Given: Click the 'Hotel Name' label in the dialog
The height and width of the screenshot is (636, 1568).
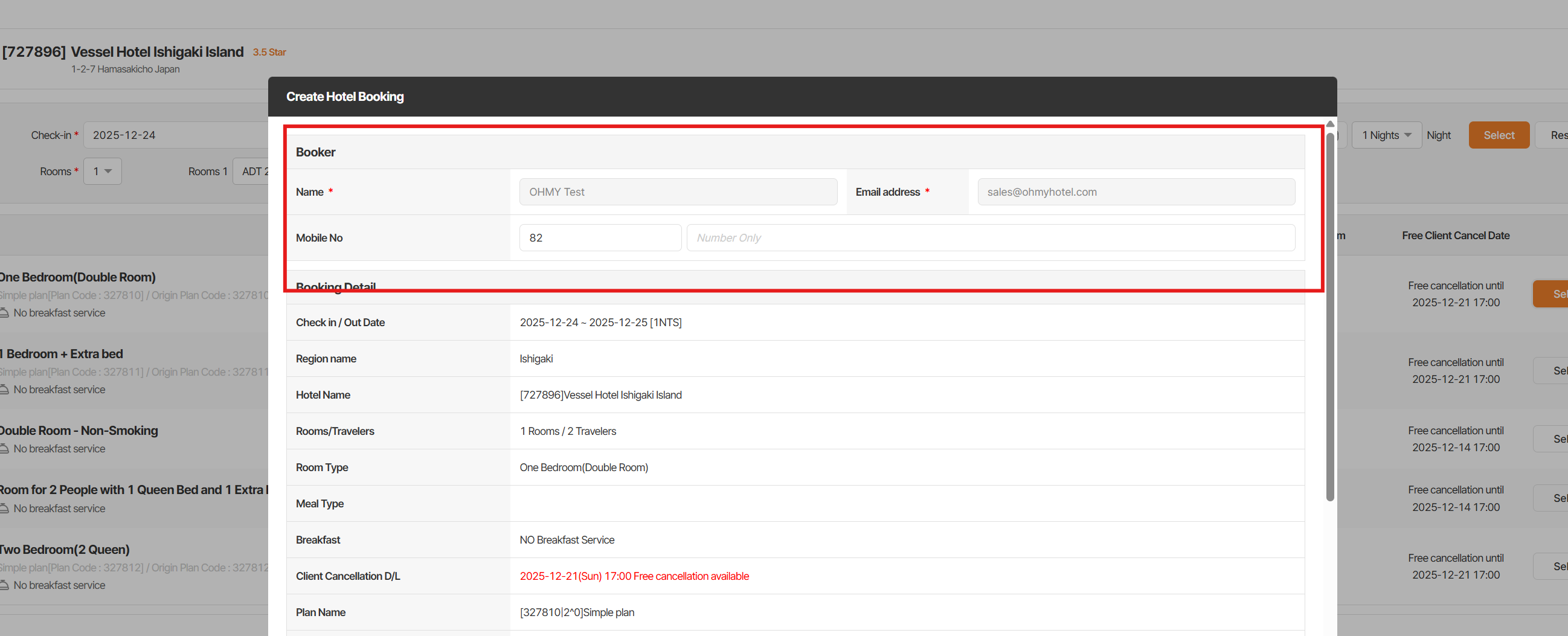Looking at the screenshot, I should (x=323, y=395).
